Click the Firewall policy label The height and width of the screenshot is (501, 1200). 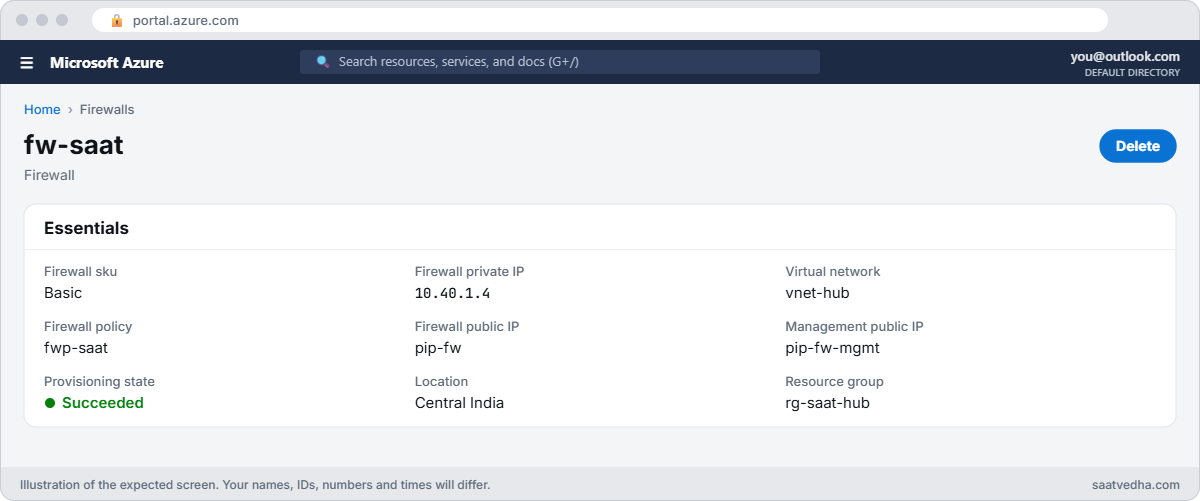click(88, 326)
